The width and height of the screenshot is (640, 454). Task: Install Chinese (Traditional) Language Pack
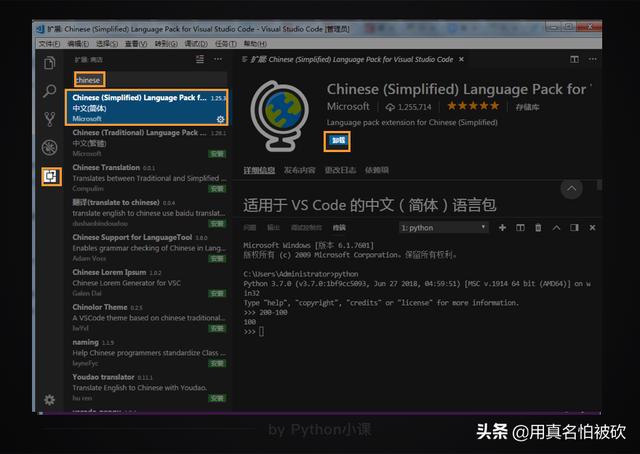217,154
